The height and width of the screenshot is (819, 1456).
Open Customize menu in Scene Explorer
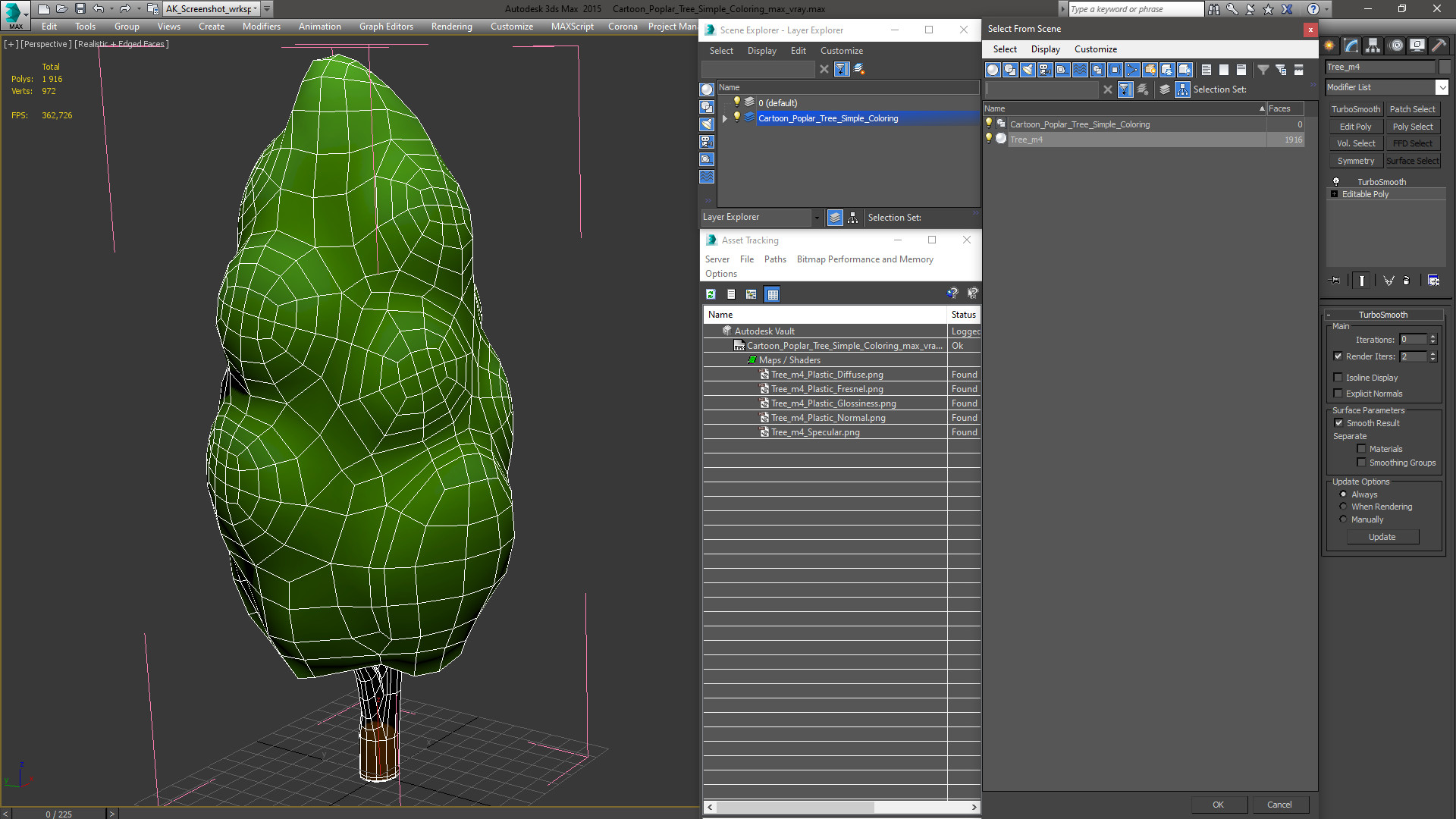coord(841,51)
